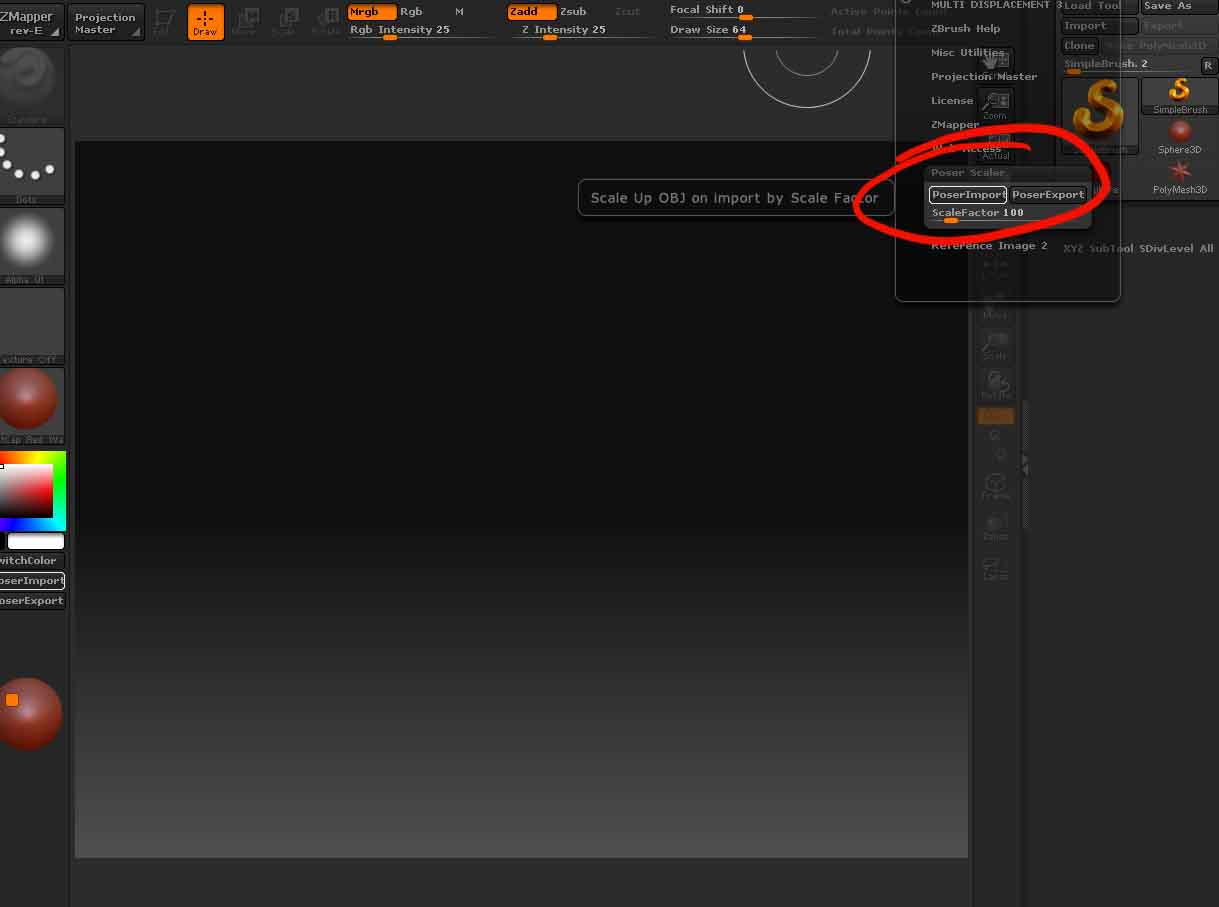Click PoserImport in the Poser Scaler menu
The height and width of the screenshot is (907, 1219).
pos(967,194)
